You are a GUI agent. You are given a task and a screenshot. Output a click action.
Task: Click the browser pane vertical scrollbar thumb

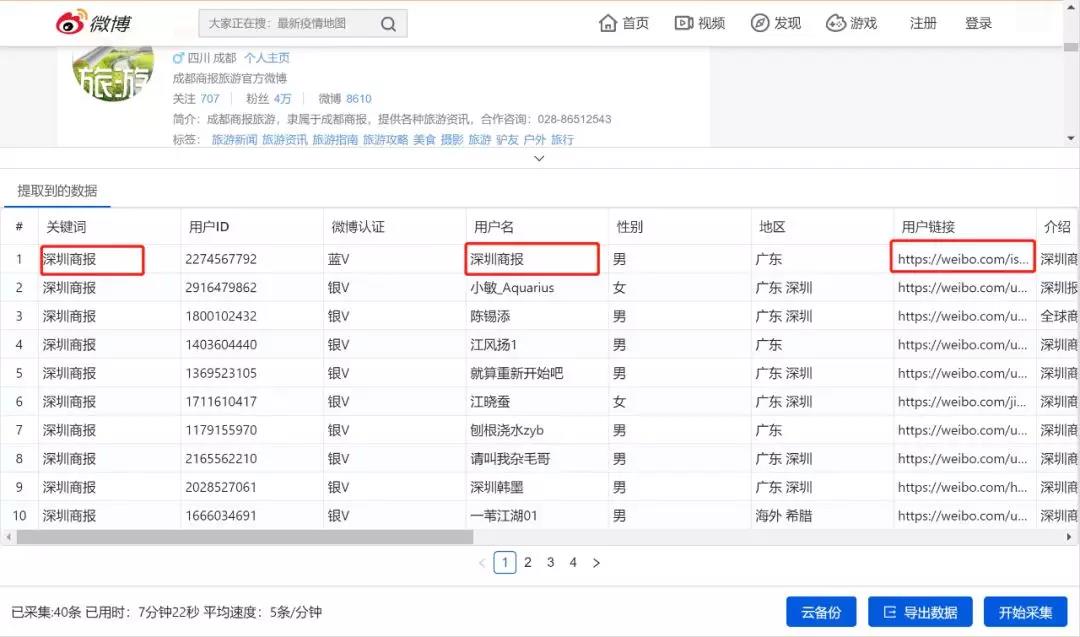tap(1071, 48)
